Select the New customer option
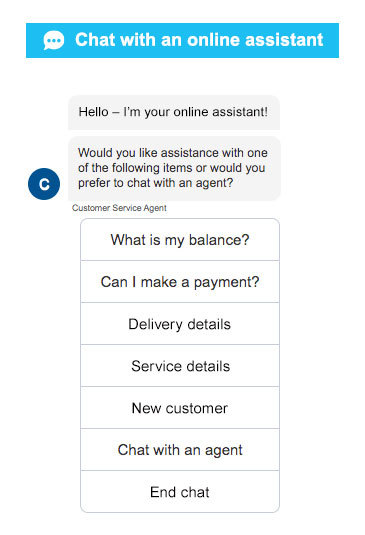 tap(180, 408)
